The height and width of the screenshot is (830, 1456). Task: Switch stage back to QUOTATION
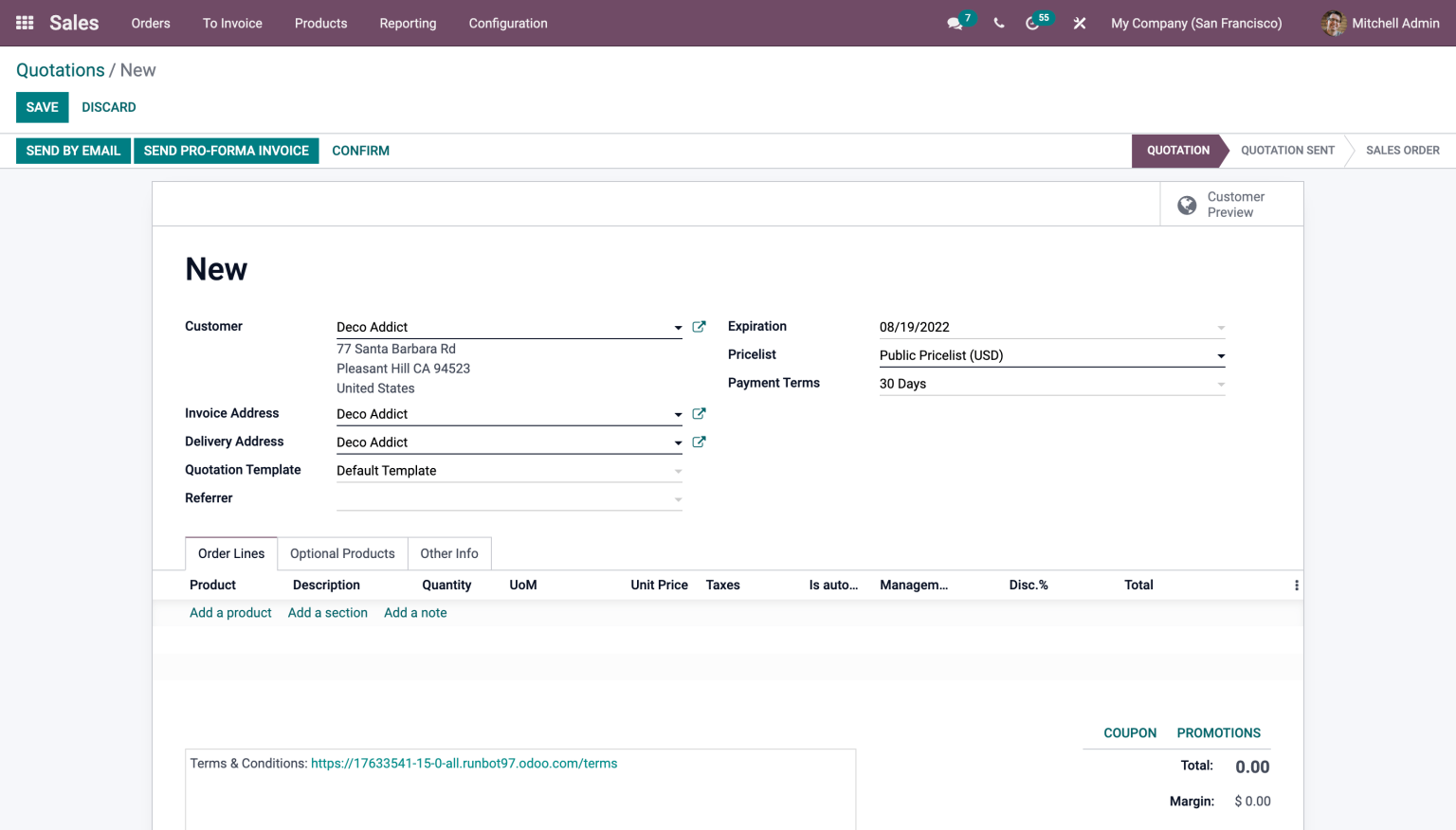tap(1177, 150)
